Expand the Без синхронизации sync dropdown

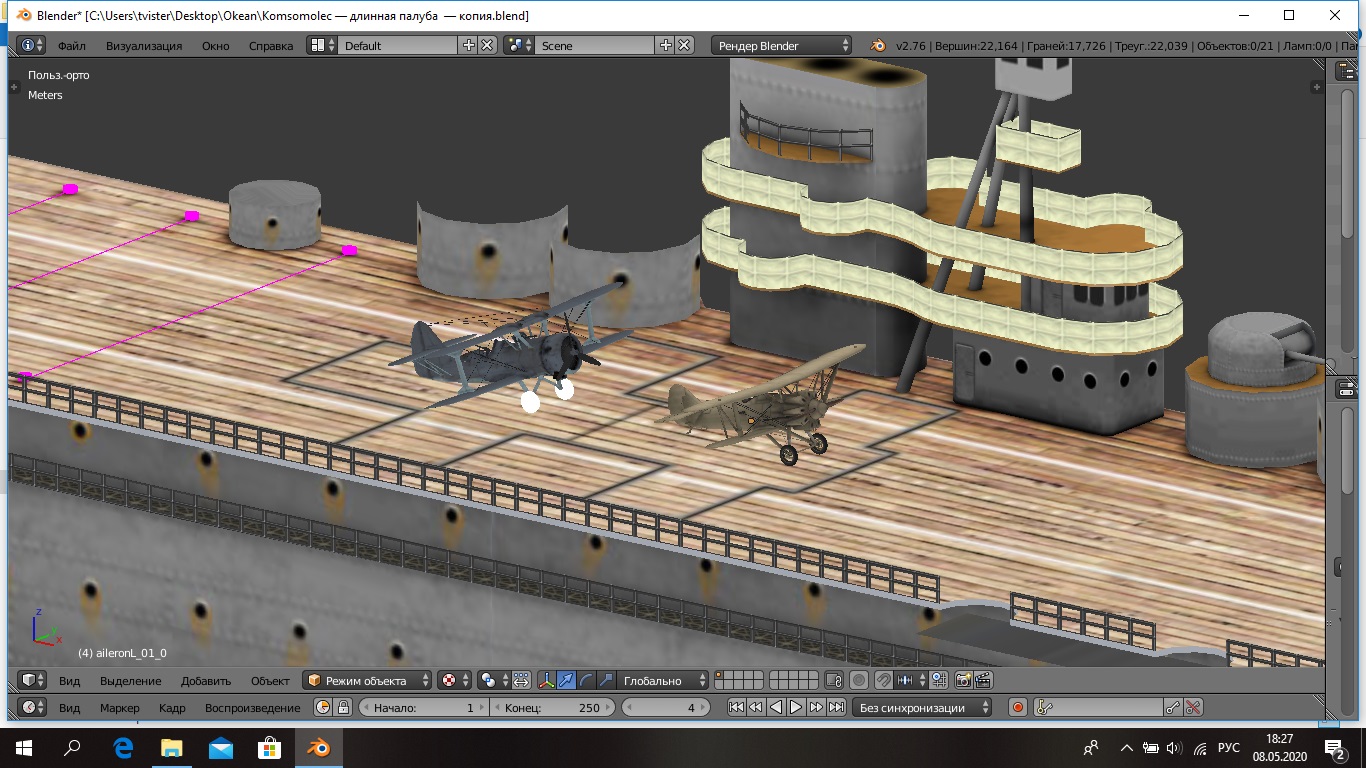[922, 707]
